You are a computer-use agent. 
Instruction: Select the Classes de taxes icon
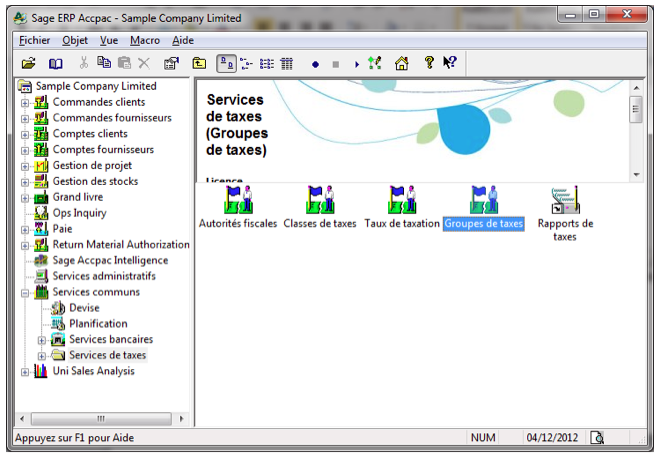pos(320,208)
